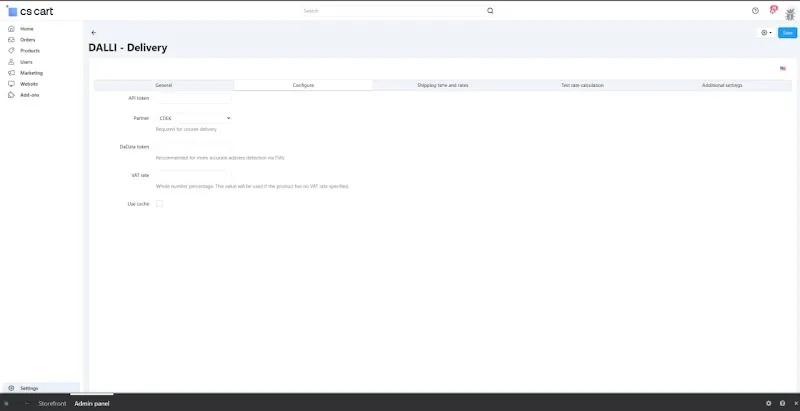Enable the Use cache checkbox
The width and height of the screenshot is (800, 411).
[x=159, y=204]
